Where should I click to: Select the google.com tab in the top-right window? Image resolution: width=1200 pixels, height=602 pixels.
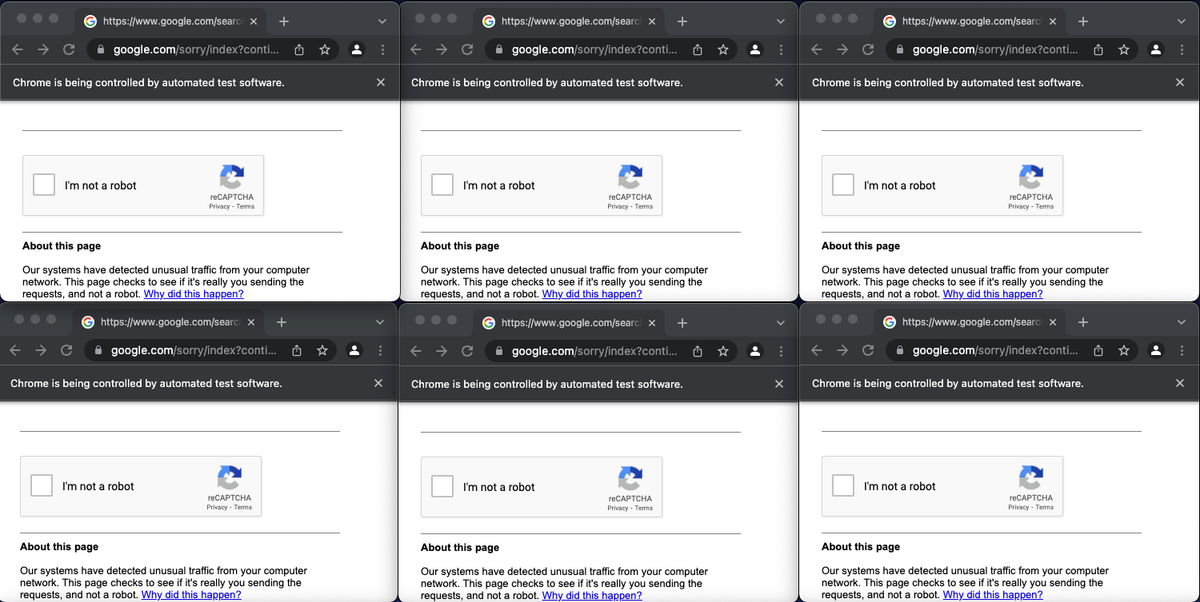pos(969,21)
